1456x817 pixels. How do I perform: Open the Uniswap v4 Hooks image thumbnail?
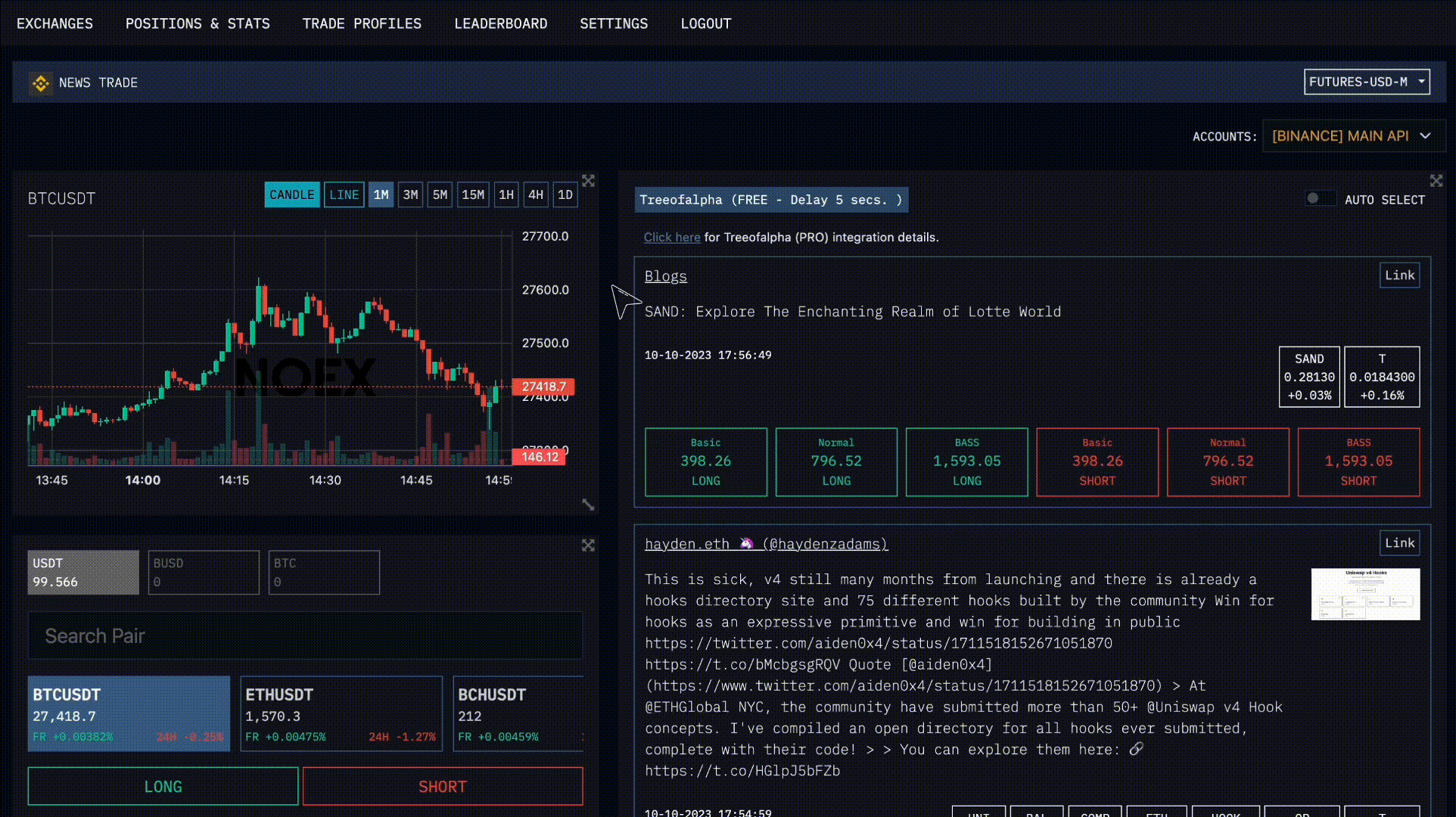pos(1365,595)
